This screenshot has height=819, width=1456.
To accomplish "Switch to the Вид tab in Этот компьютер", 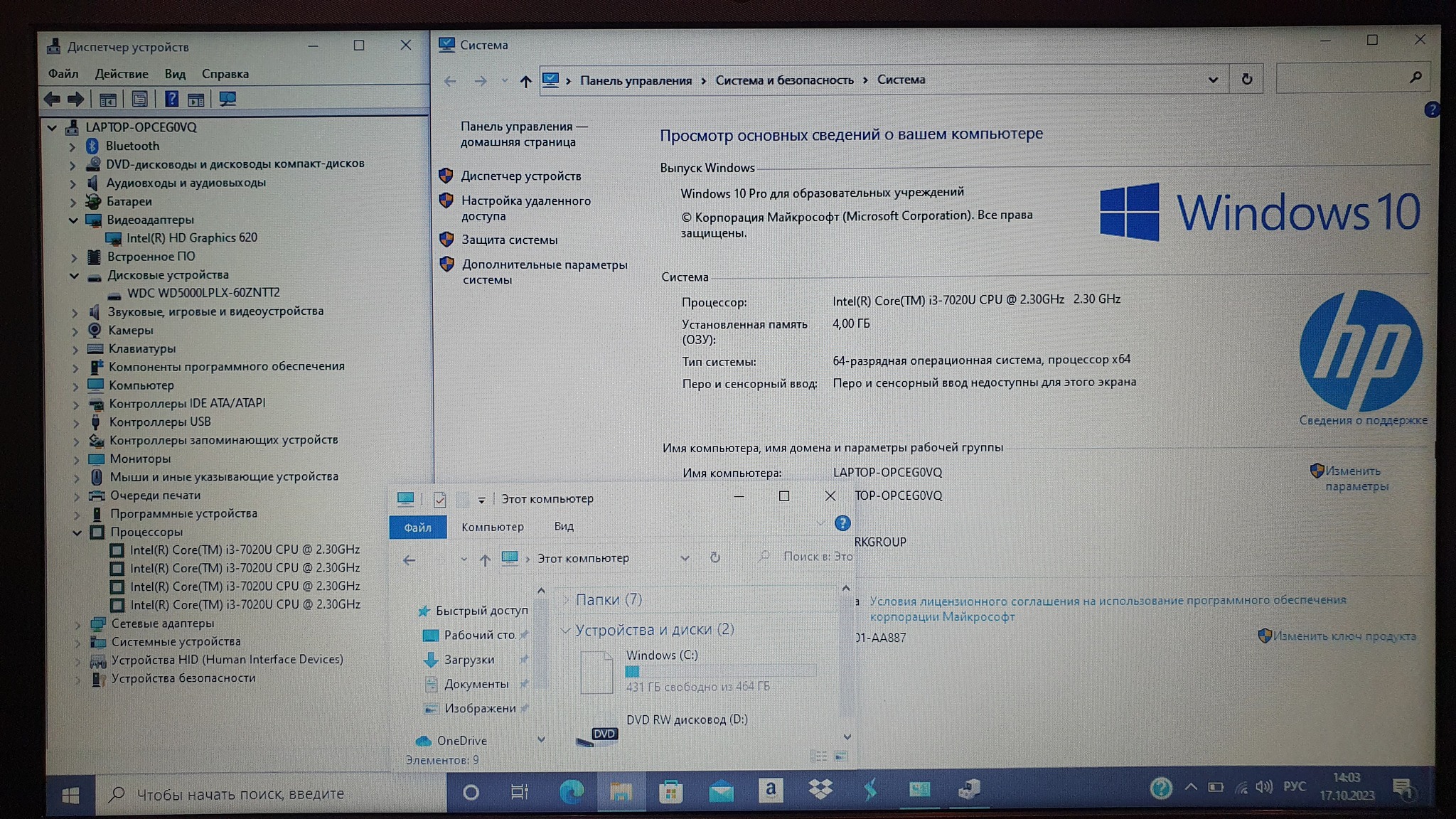I will 563,527.
